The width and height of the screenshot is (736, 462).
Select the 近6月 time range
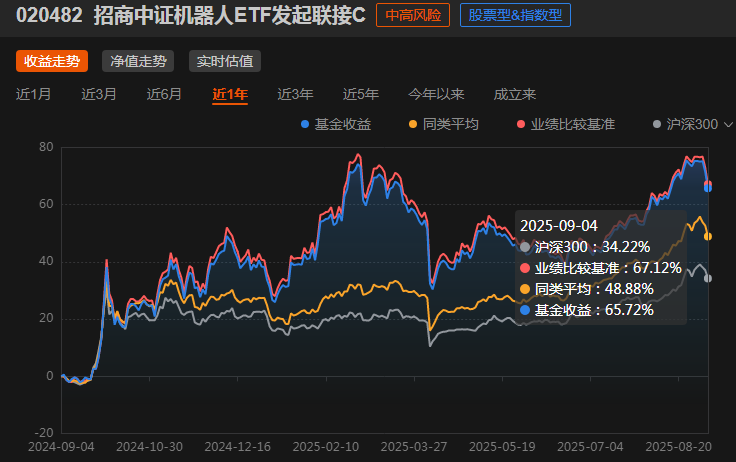coord(164,94)
